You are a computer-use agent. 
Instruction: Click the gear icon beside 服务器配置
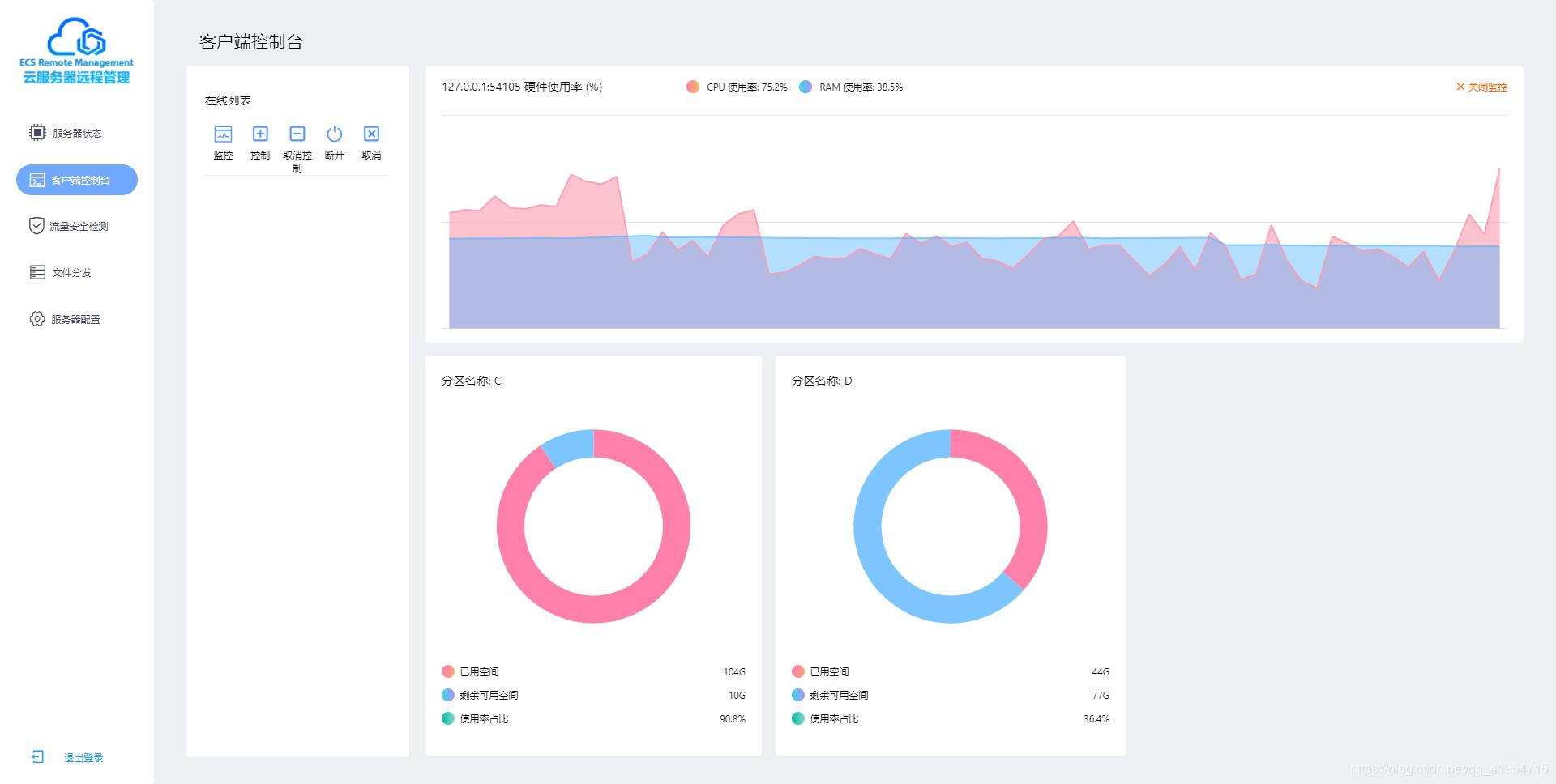pyautogui.click(x=37, y=319)
